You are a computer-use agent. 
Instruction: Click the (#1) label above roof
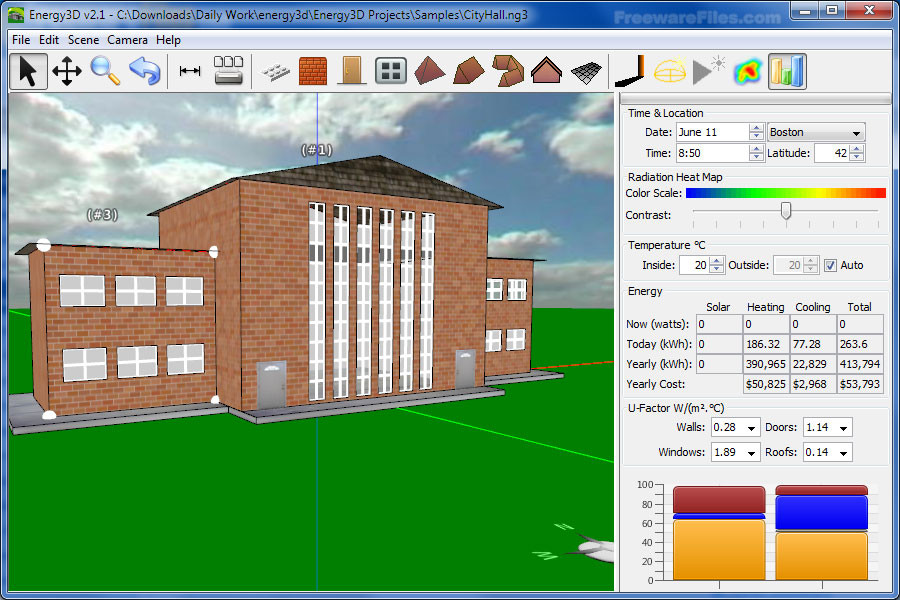click(x=317, y=150)
